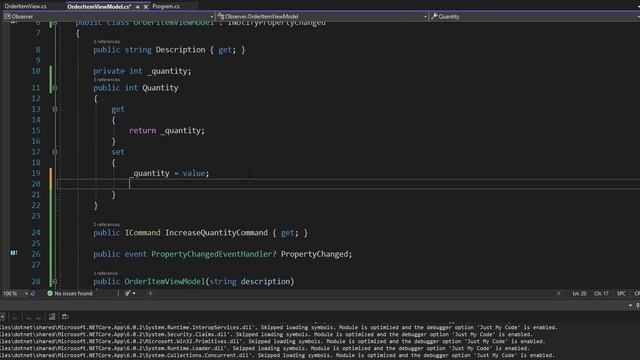This screenshot has height=360, width=640.
Task: Click the references CodeLens above Quantity property
Action: [107, 80]
